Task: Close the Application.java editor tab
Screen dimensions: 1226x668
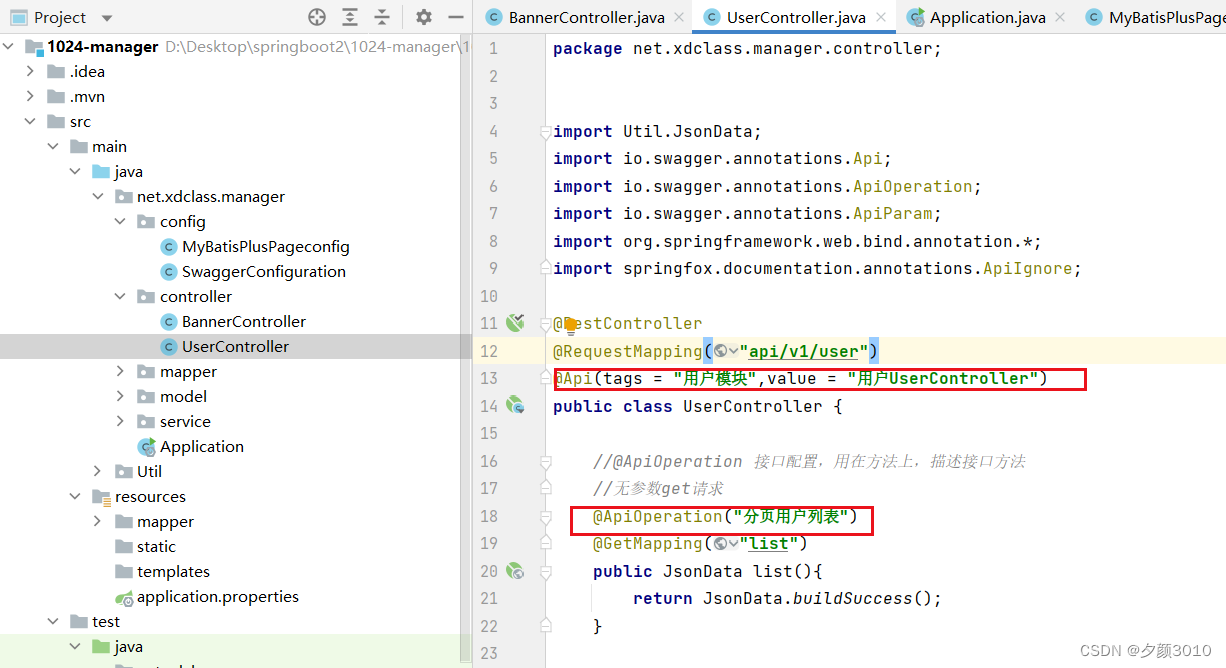Action: 1060,17
